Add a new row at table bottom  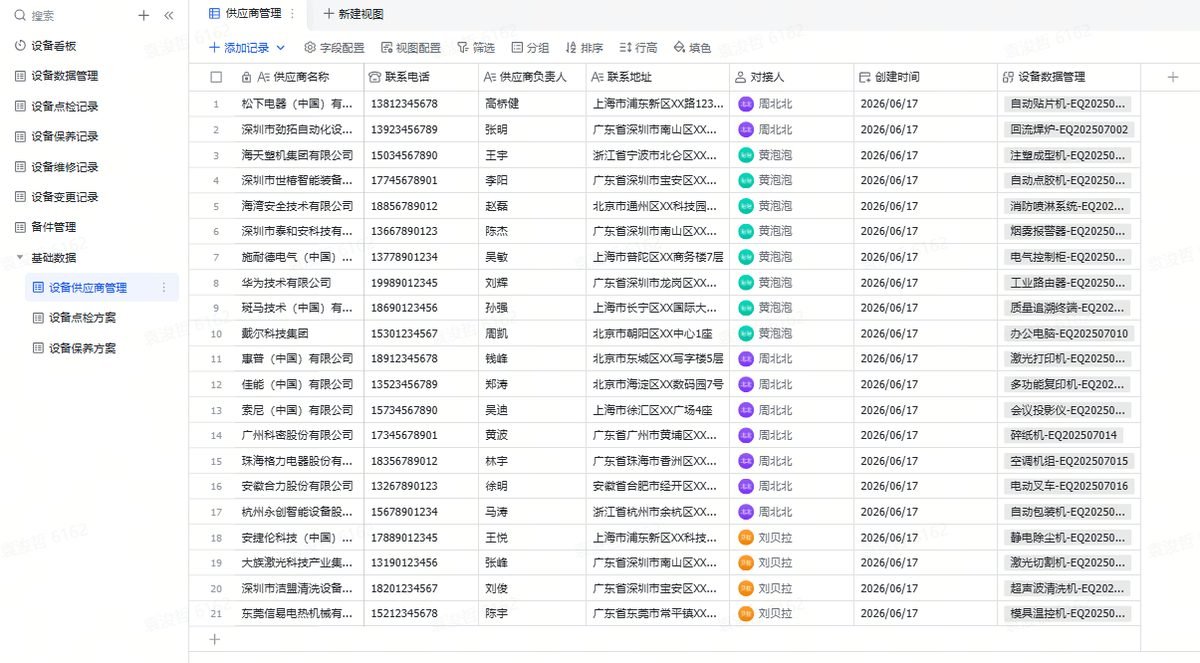tap(214, 638)
